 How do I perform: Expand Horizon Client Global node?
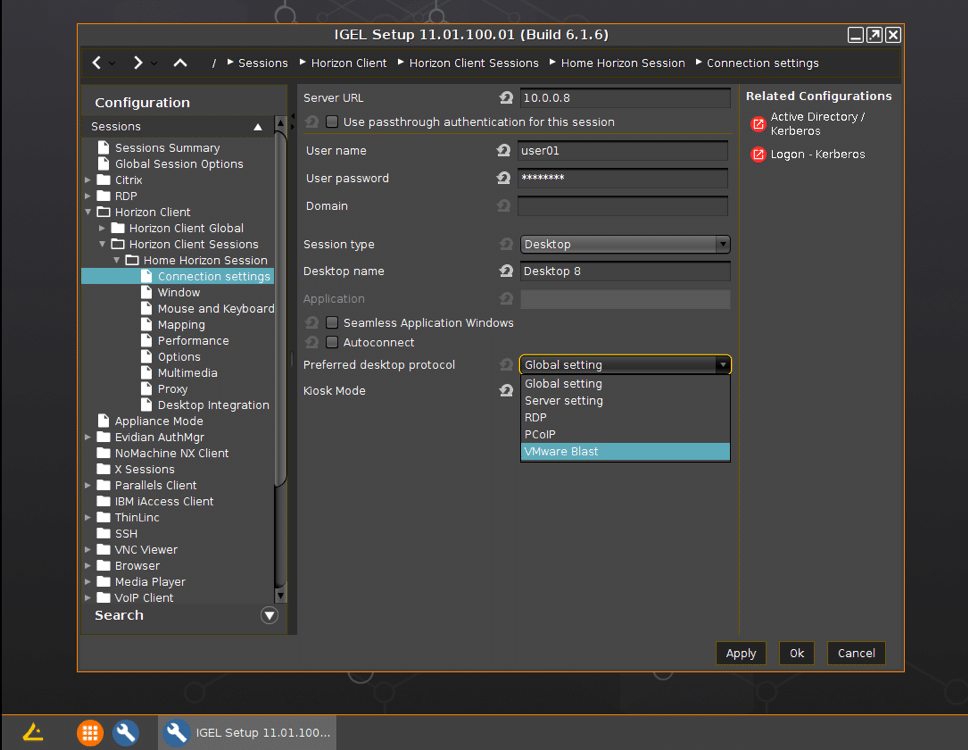click(102, 228)
